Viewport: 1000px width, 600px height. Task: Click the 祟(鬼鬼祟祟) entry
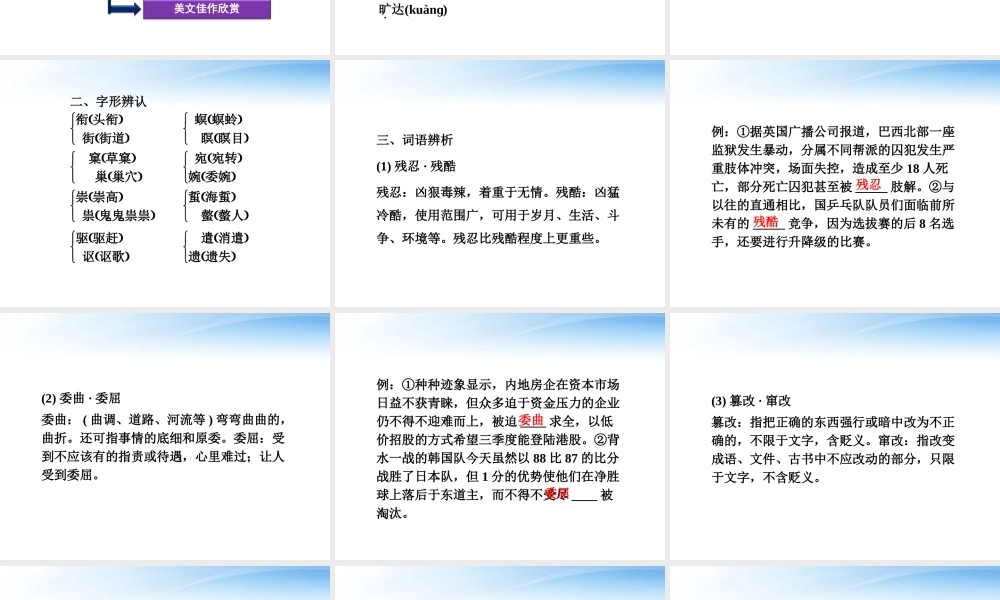click(119, 216)
